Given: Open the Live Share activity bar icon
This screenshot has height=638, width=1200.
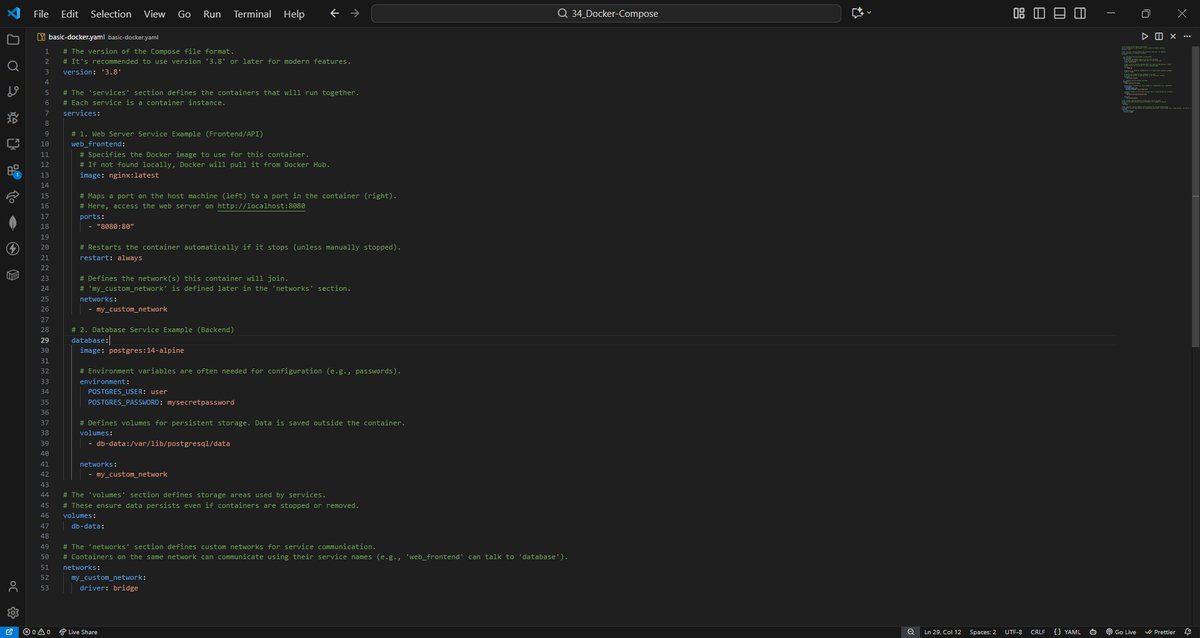Looking at the screenshot, I should coord(13,196).
